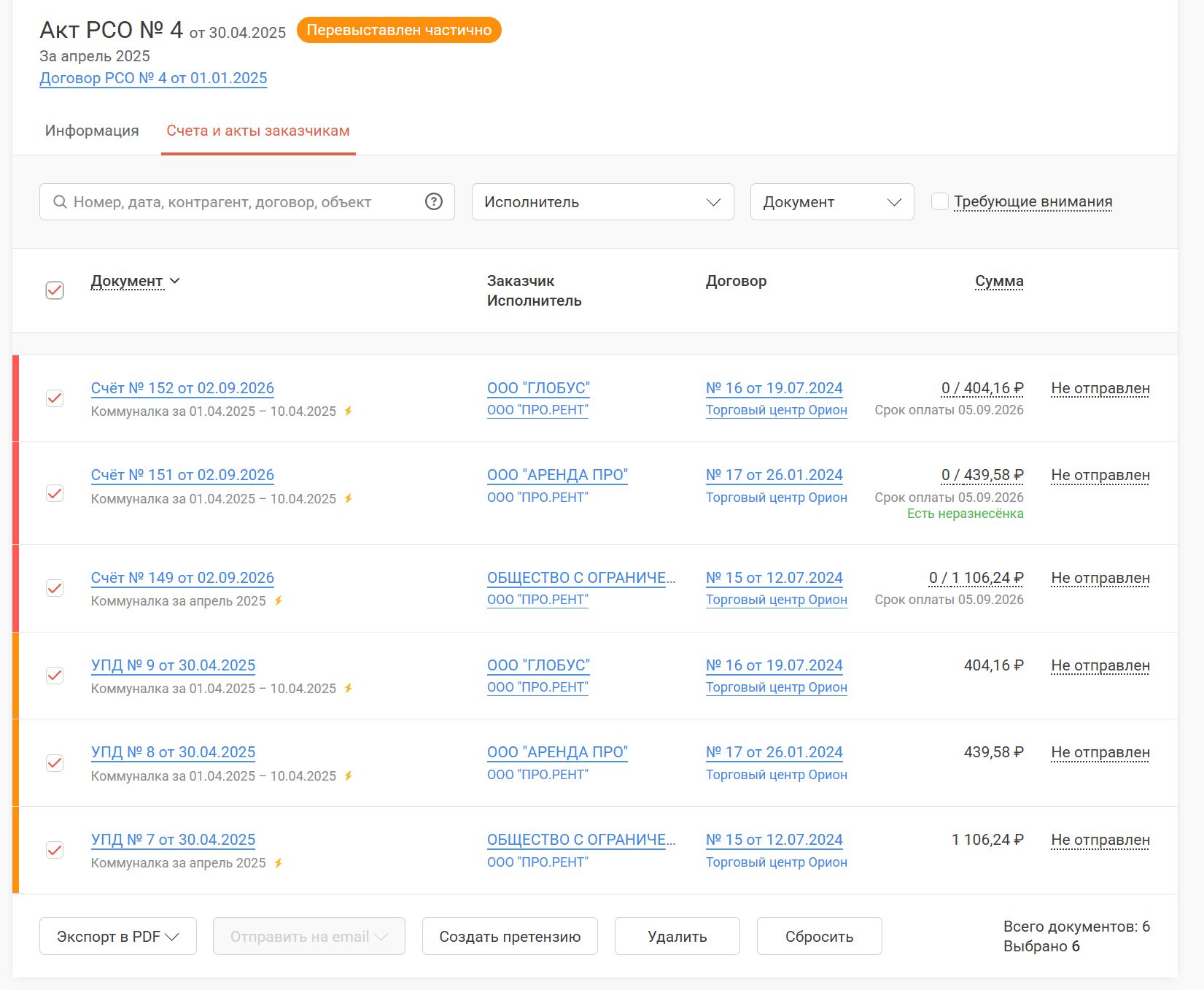Open Не отправлен status for Счёт № 152
This screenshot has height=990, width=1204.
1100,389
